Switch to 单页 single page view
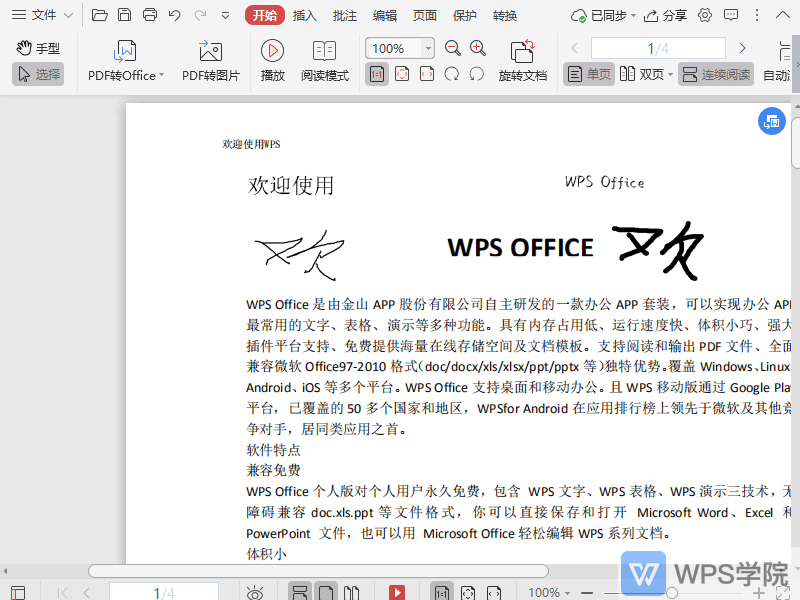 (x=588, y=74)
